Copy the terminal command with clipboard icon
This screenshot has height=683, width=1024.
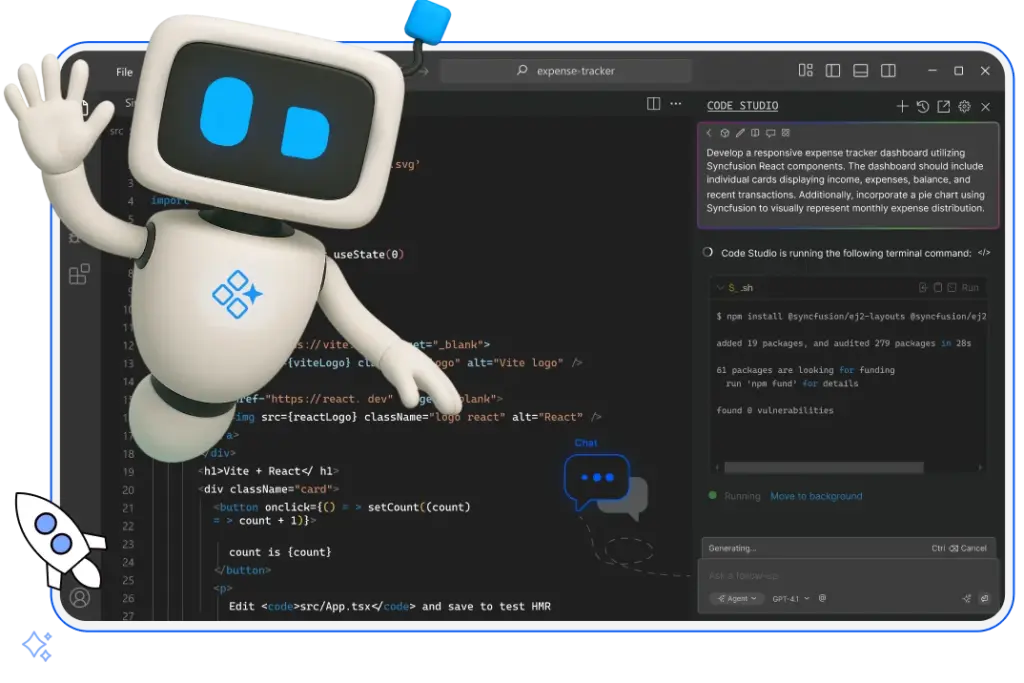[938, 287]
